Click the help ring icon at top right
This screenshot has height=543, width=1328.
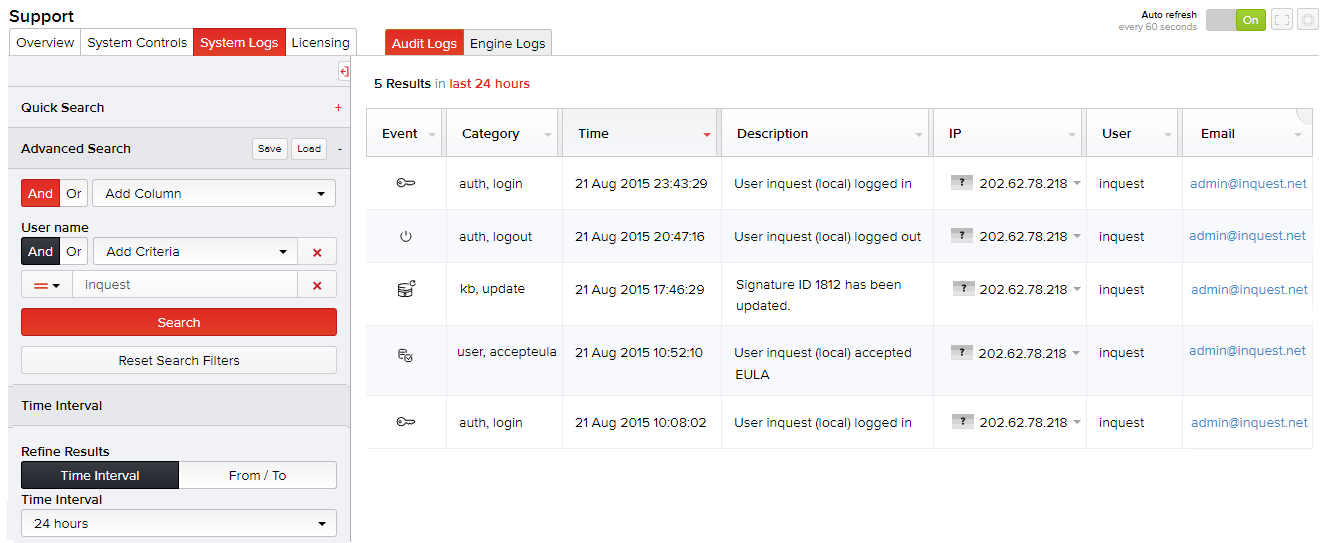point(1307,20)
